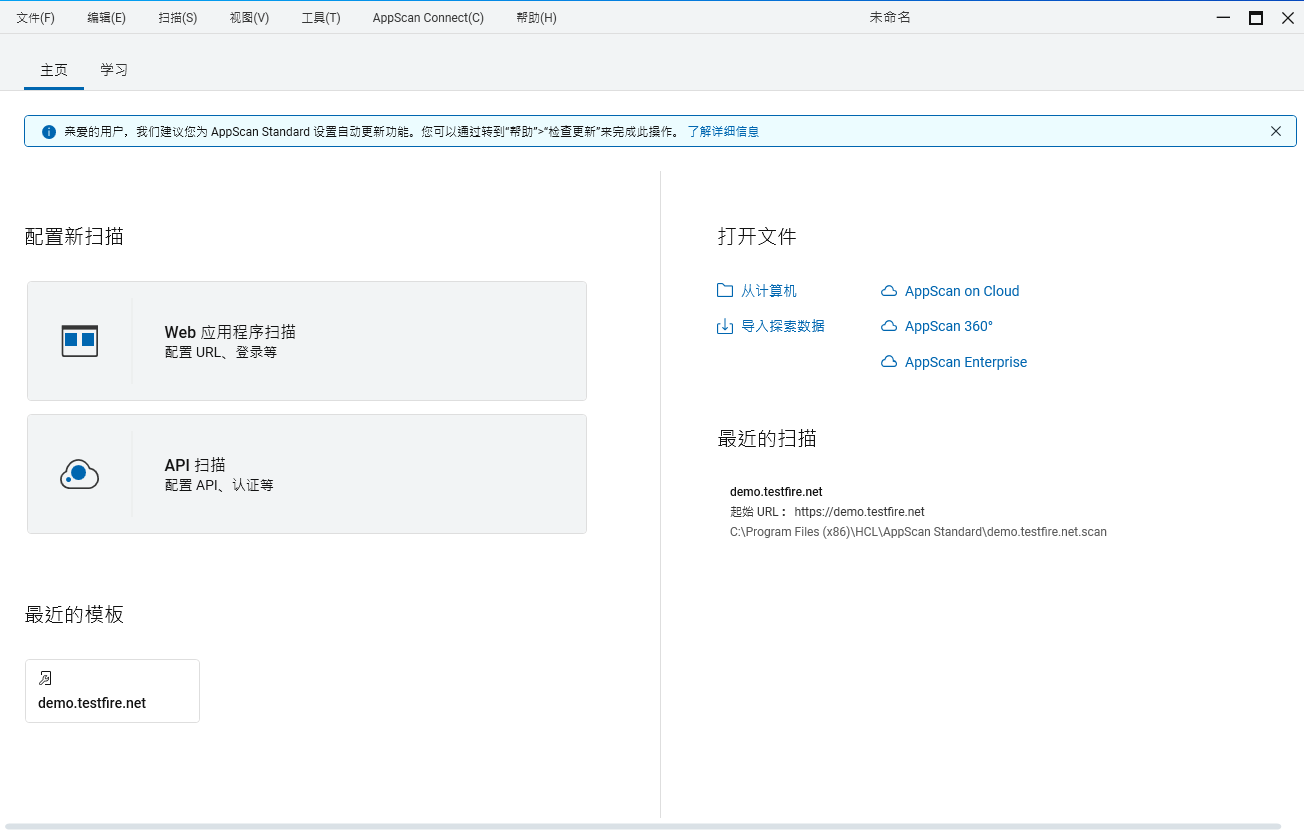The image size is (1304, 835).
Task: Open file 从计算机
Action: [769, 291]
